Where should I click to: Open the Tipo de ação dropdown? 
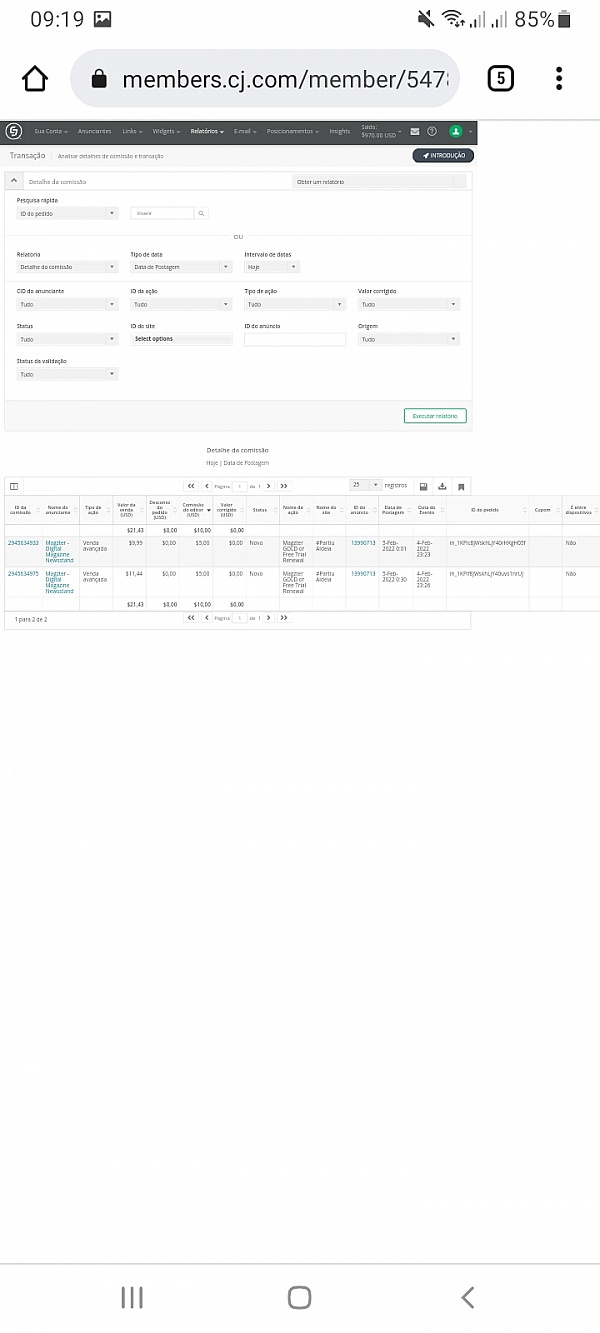(x=295, y=304)
